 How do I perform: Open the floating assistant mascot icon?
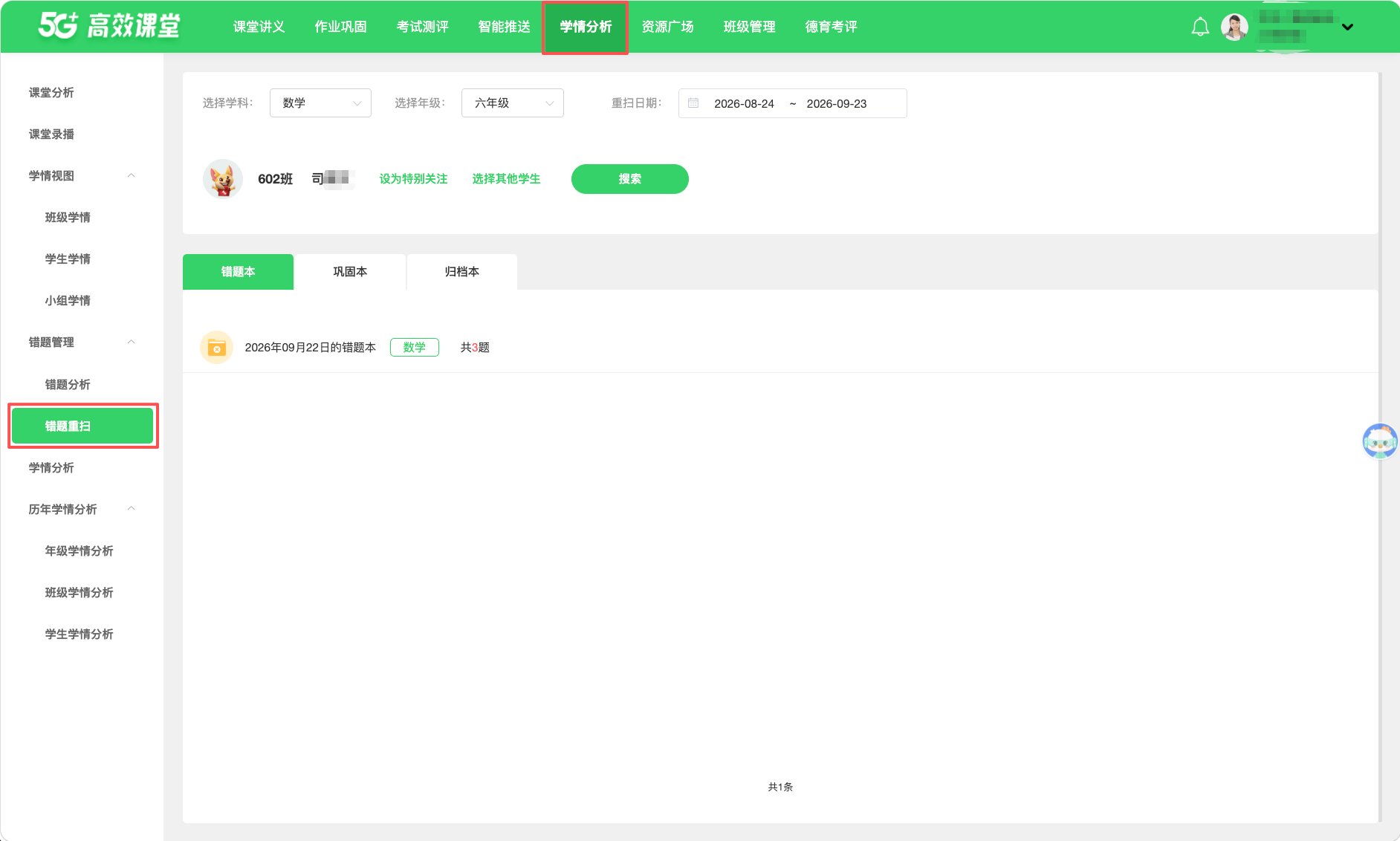(1380, 441)
